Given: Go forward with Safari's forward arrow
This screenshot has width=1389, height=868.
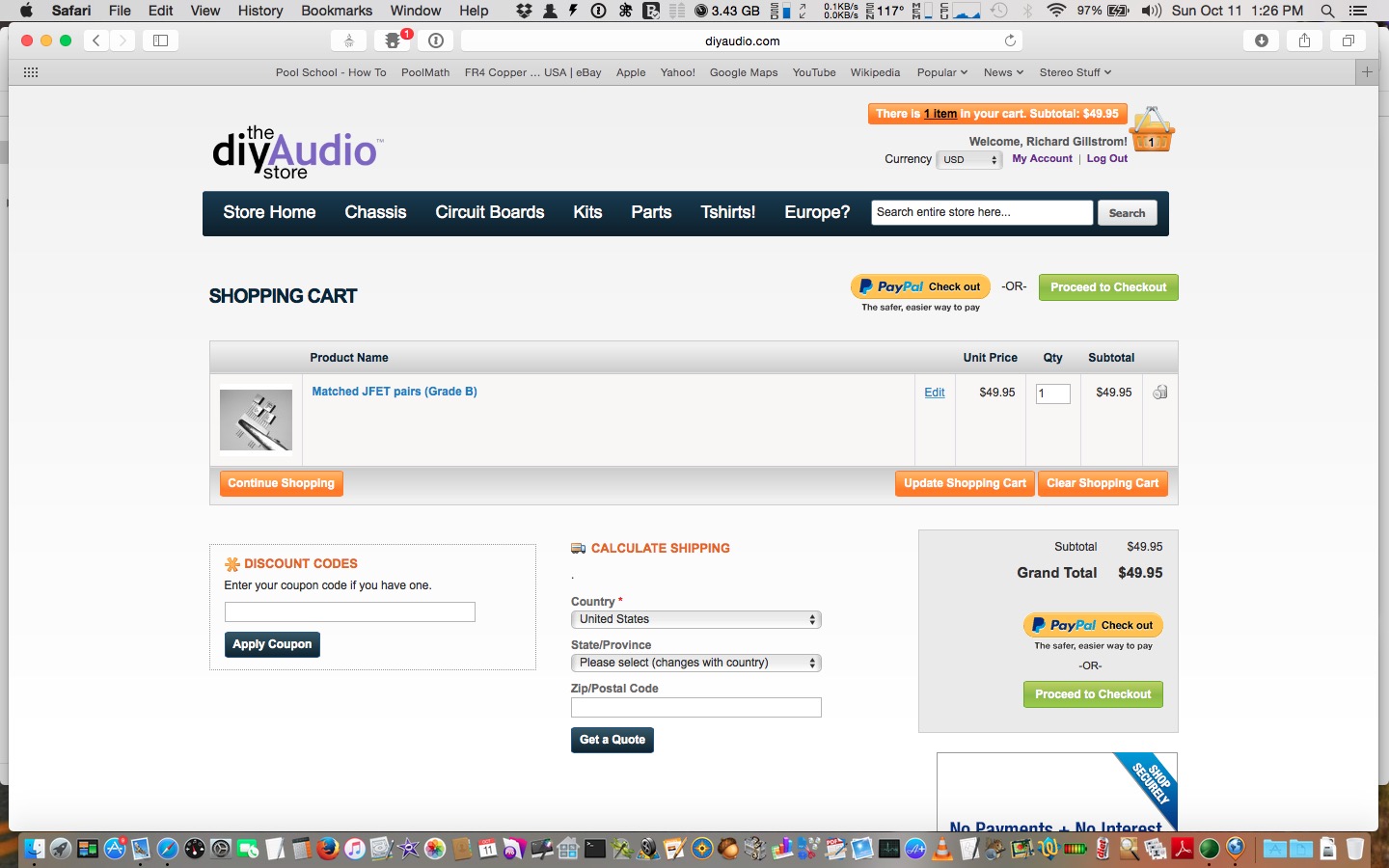Looking at the screenshot, I should point(123,41).
